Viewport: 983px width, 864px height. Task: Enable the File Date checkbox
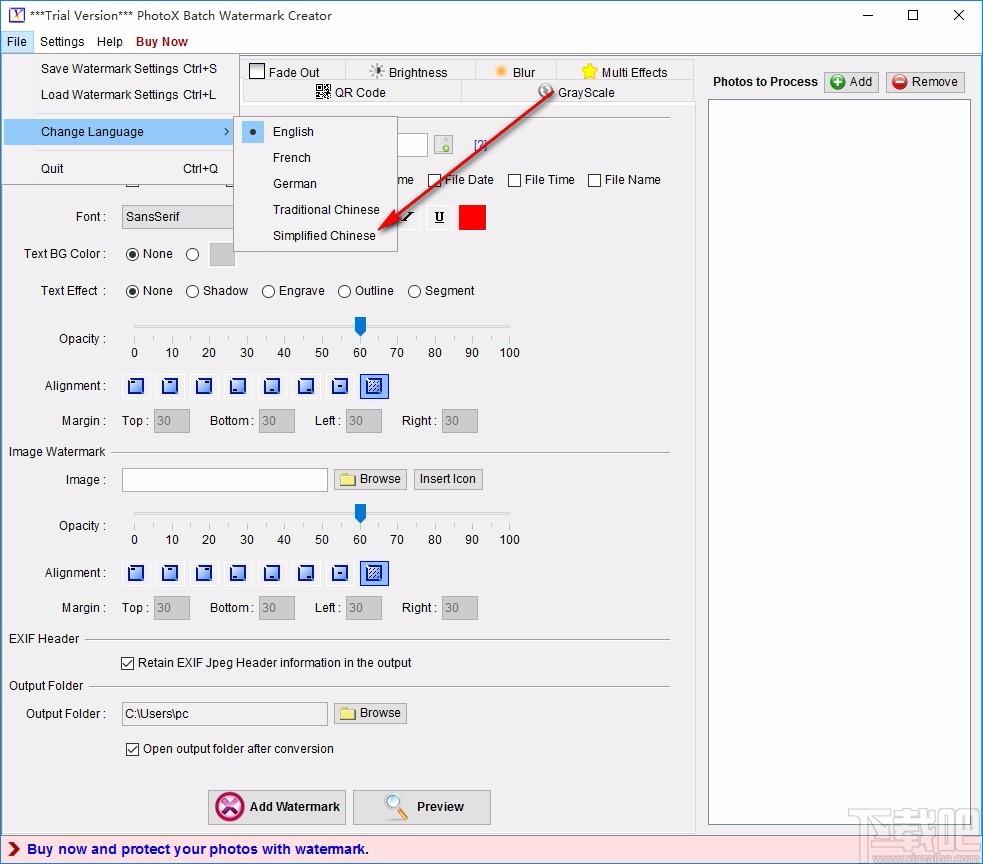point(434,181)
